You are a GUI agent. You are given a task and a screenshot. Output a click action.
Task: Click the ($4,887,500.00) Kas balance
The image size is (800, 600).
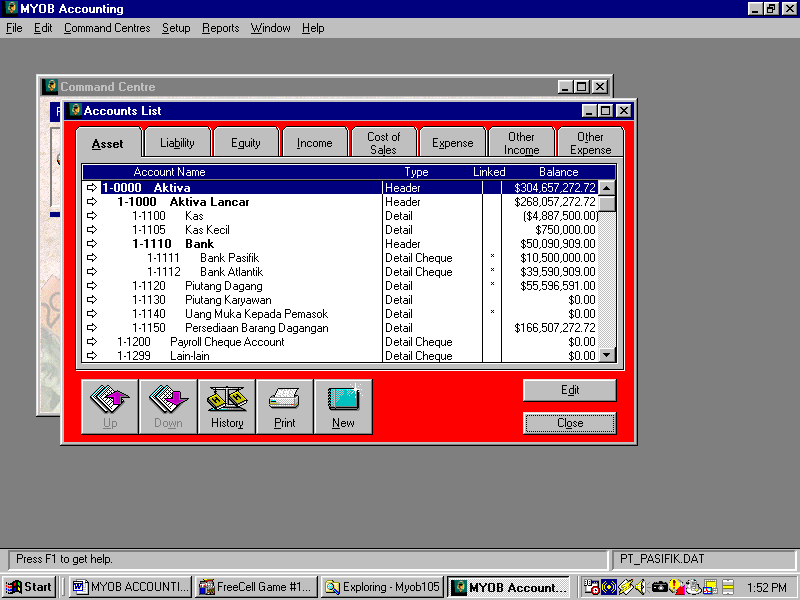[560, 216]
